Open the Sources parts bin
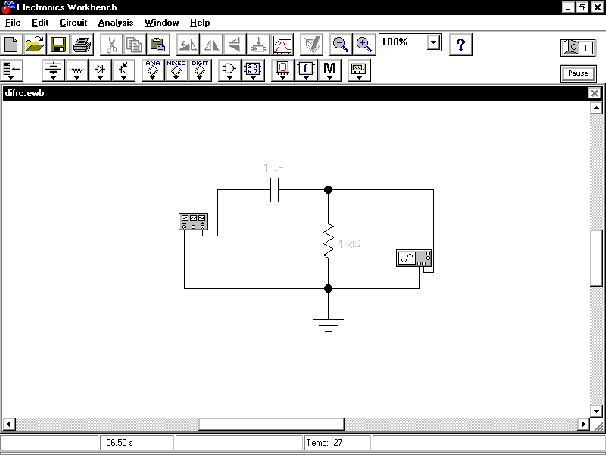Viewport: 606px width, 455px height. pos(53,70)
